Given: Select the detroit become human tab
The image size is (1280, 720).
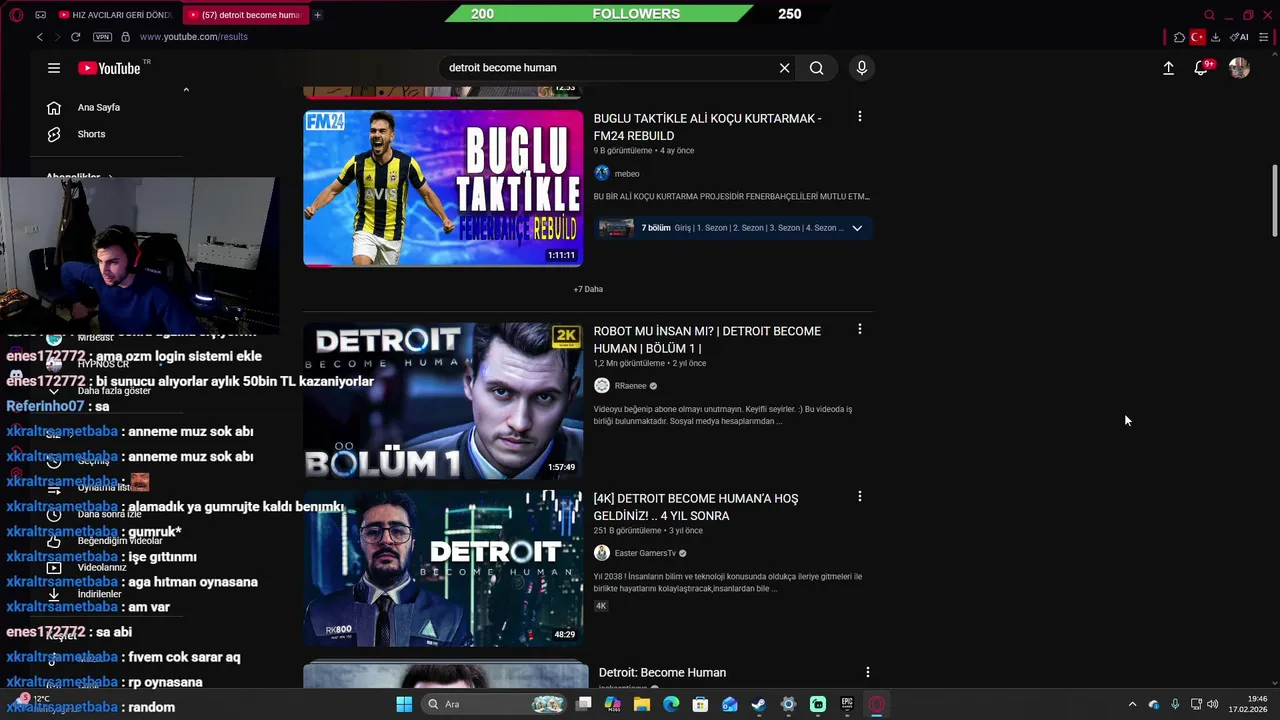Looking at the screenshot, I should (244, 15).
